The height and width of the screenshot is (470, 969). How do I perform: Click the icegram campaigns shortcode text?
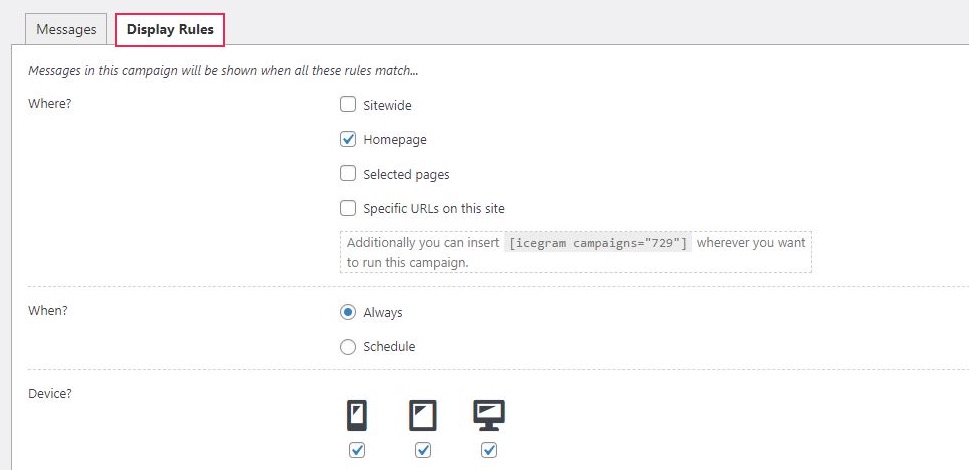[598, 243]
